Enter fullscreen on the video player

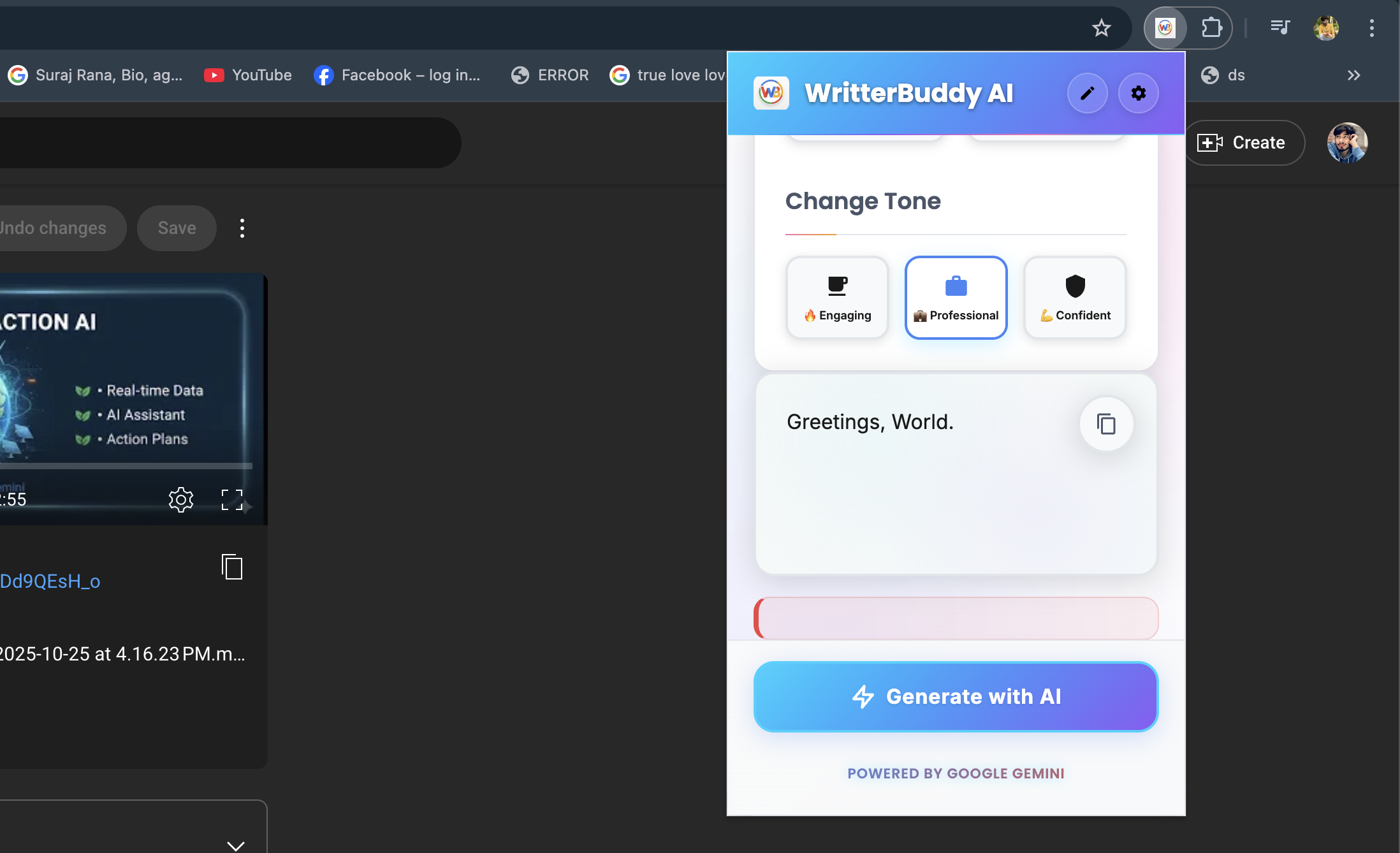coord(232,500)
